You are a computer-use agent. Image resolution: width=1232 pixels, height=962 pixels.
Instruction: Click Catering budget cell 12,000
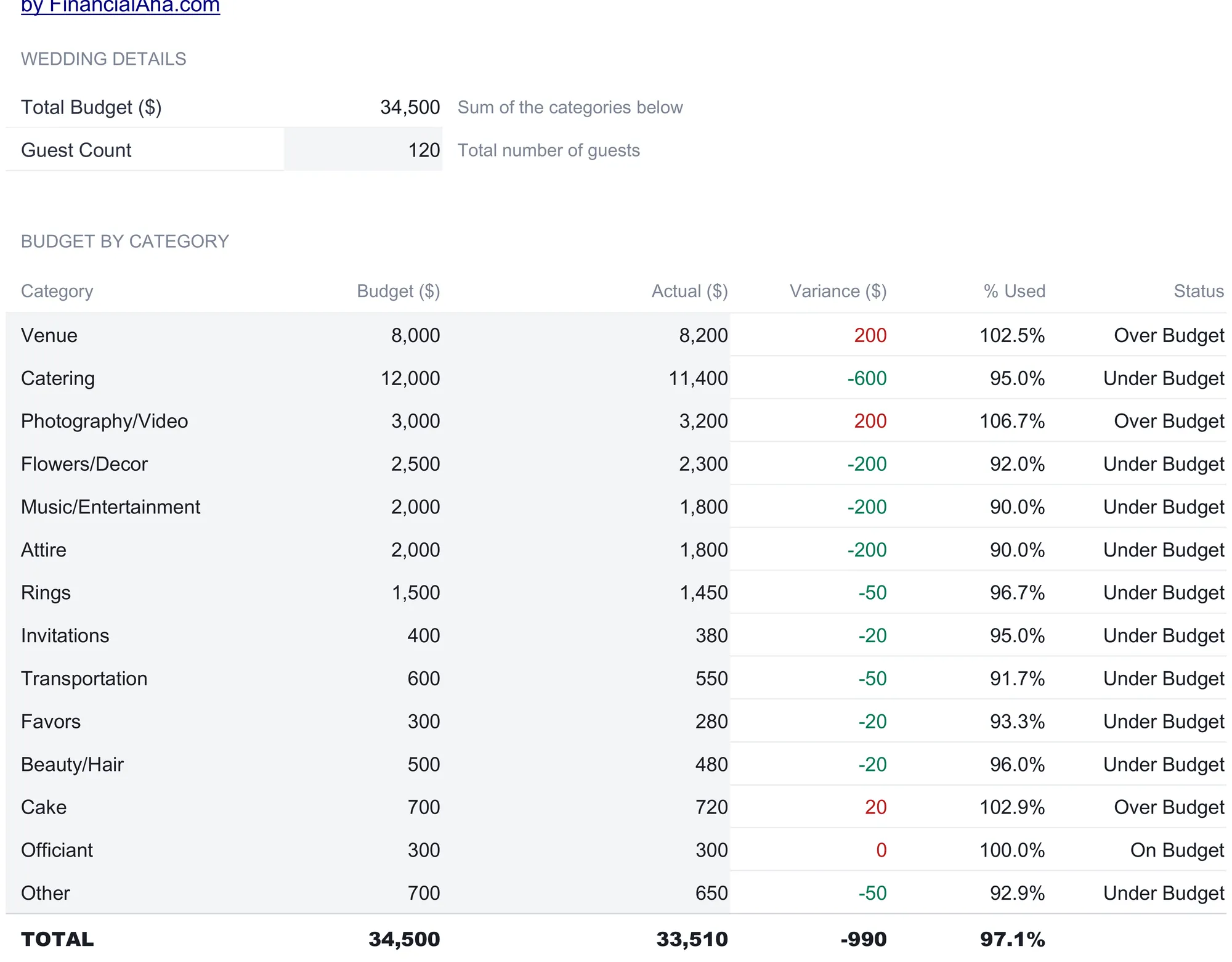(x=410, y=378)
